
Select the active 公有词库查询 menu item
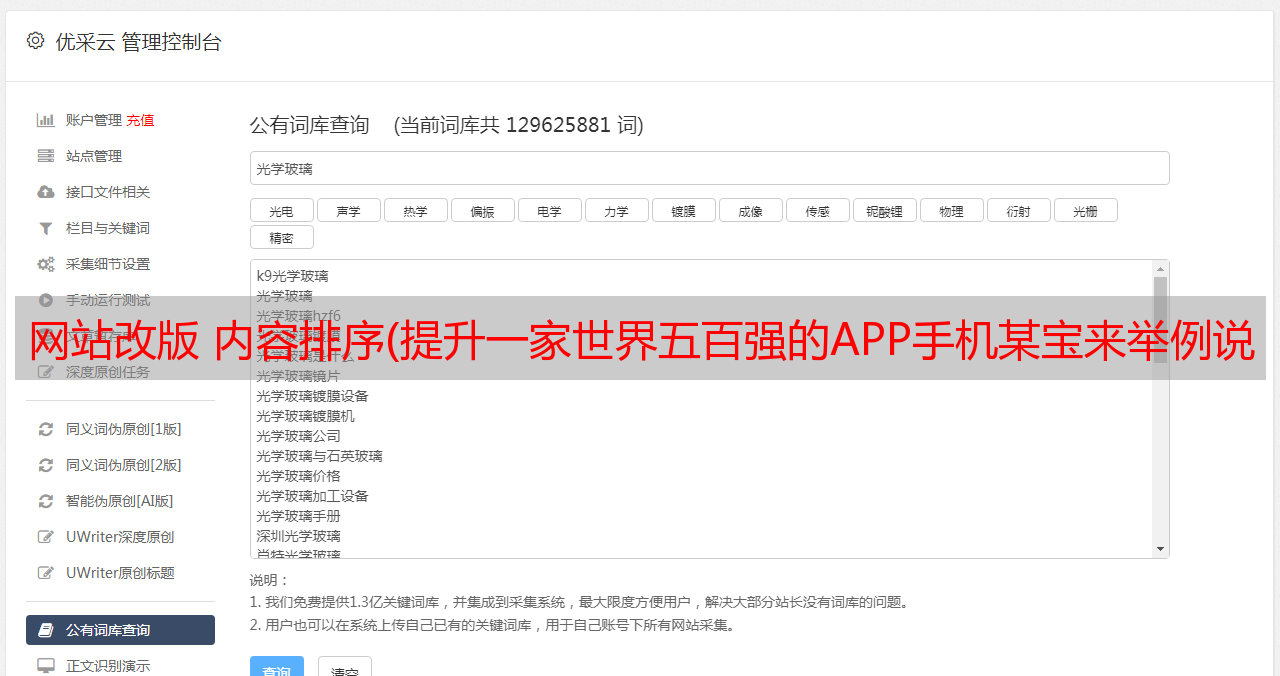tap(120, 630)
